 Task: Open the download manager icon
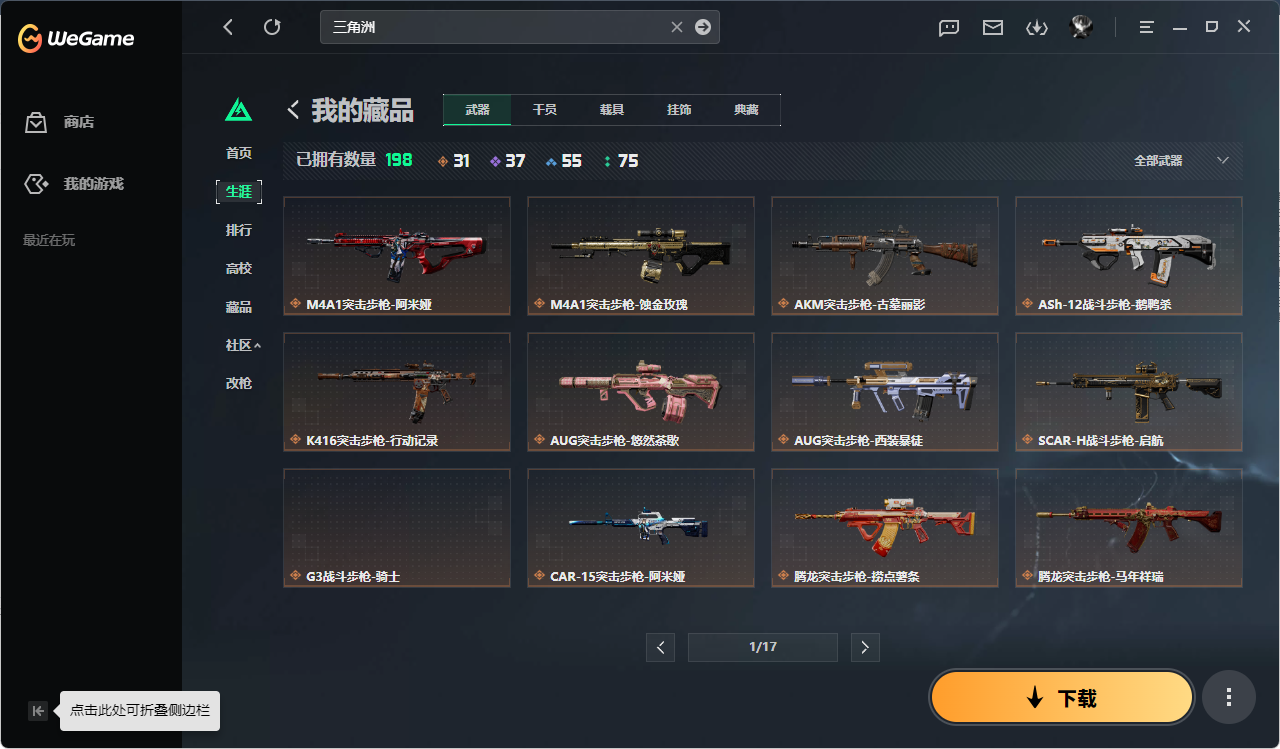tap(1037, 28)
